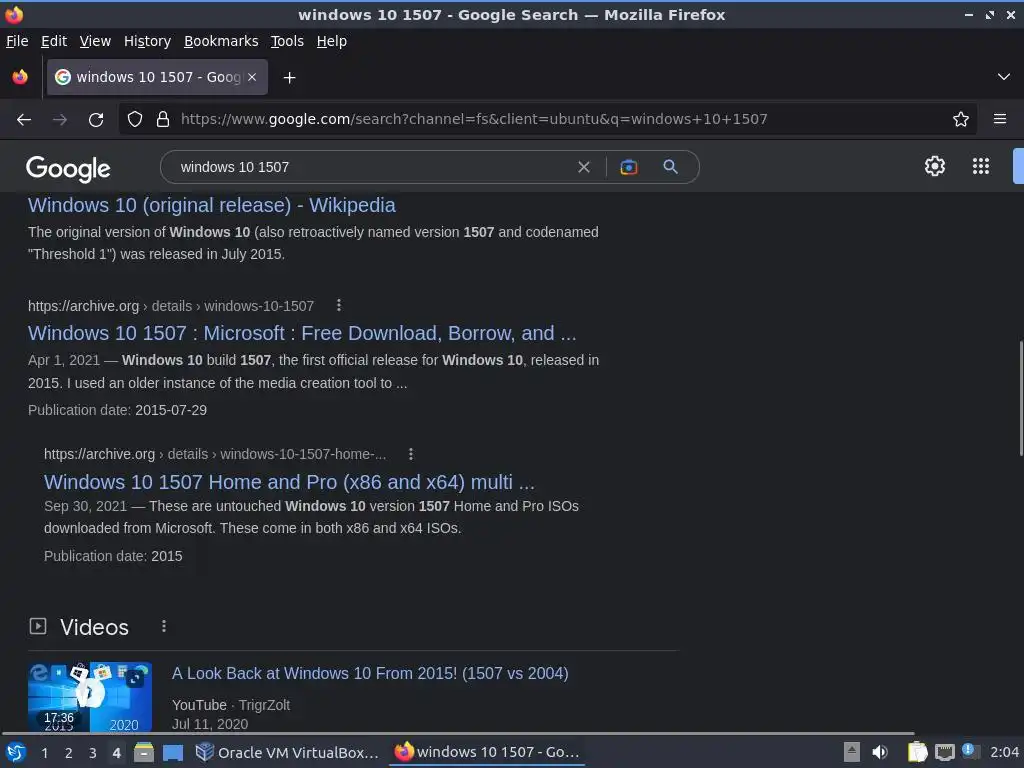Switch to workspace 2
Viewport: 1024px width, 768px height.
coord(69,753)
